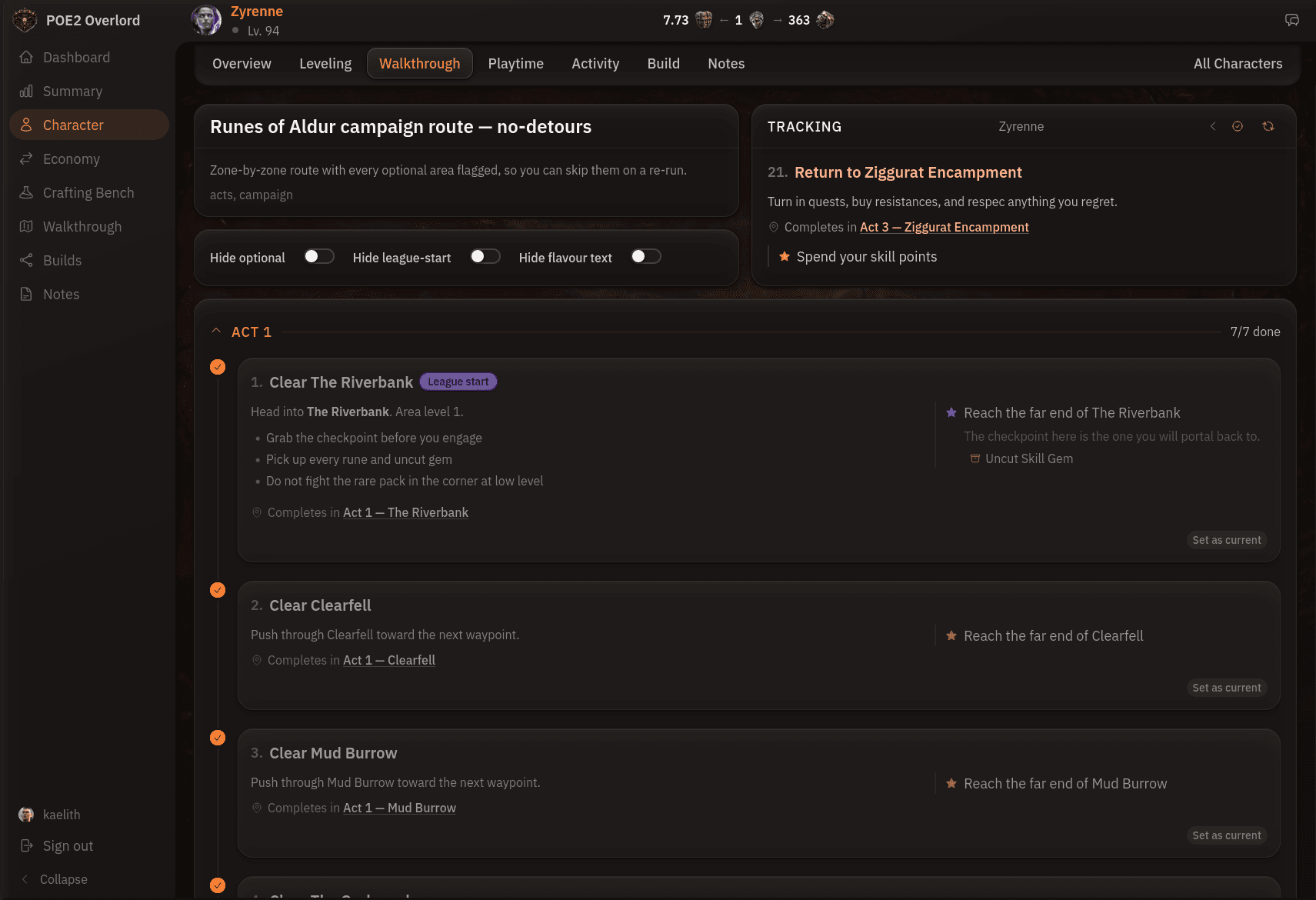Open Walkthrough in the left sidebar

click(89, 227)
